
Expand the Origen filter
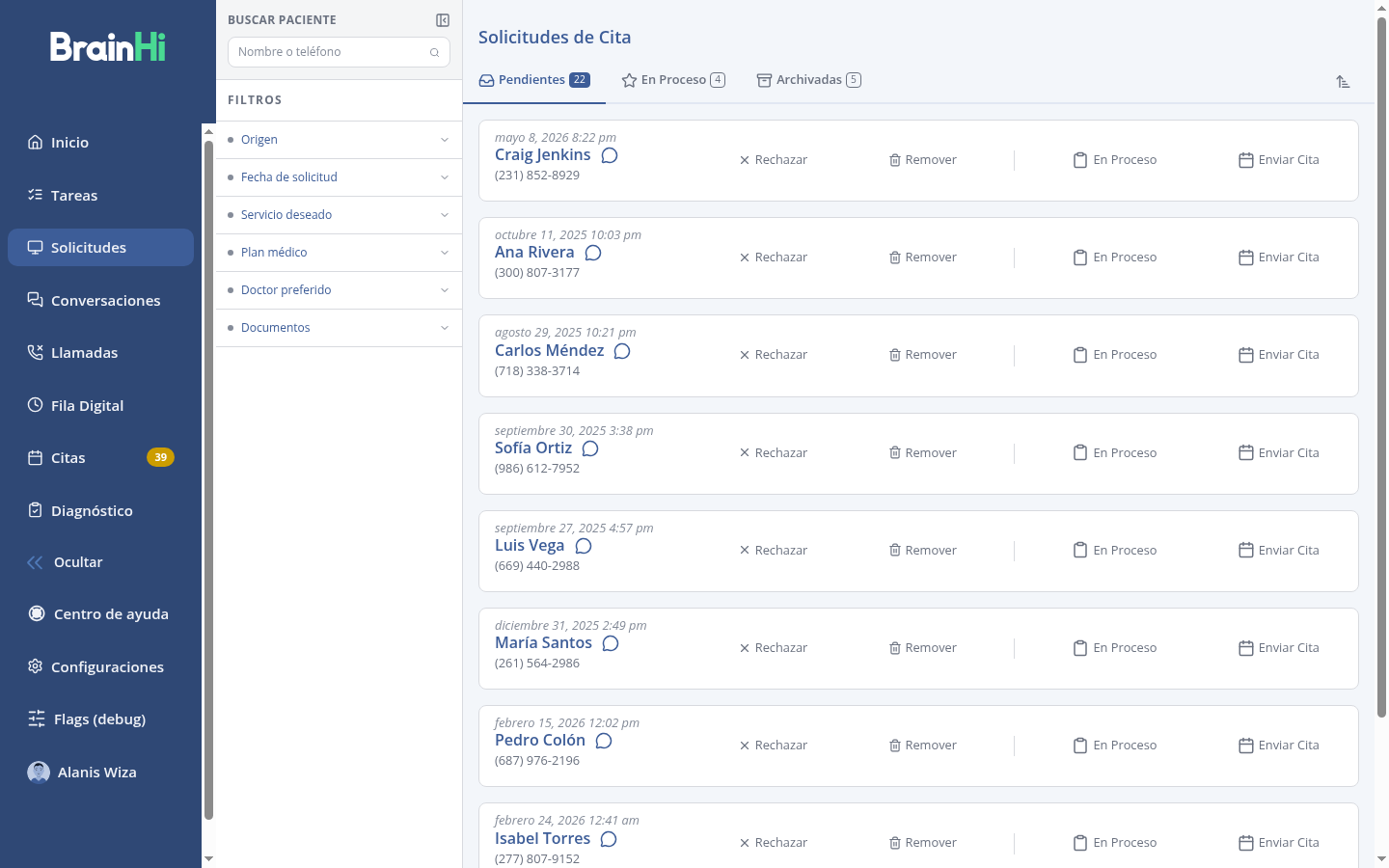tap(339, 140)
